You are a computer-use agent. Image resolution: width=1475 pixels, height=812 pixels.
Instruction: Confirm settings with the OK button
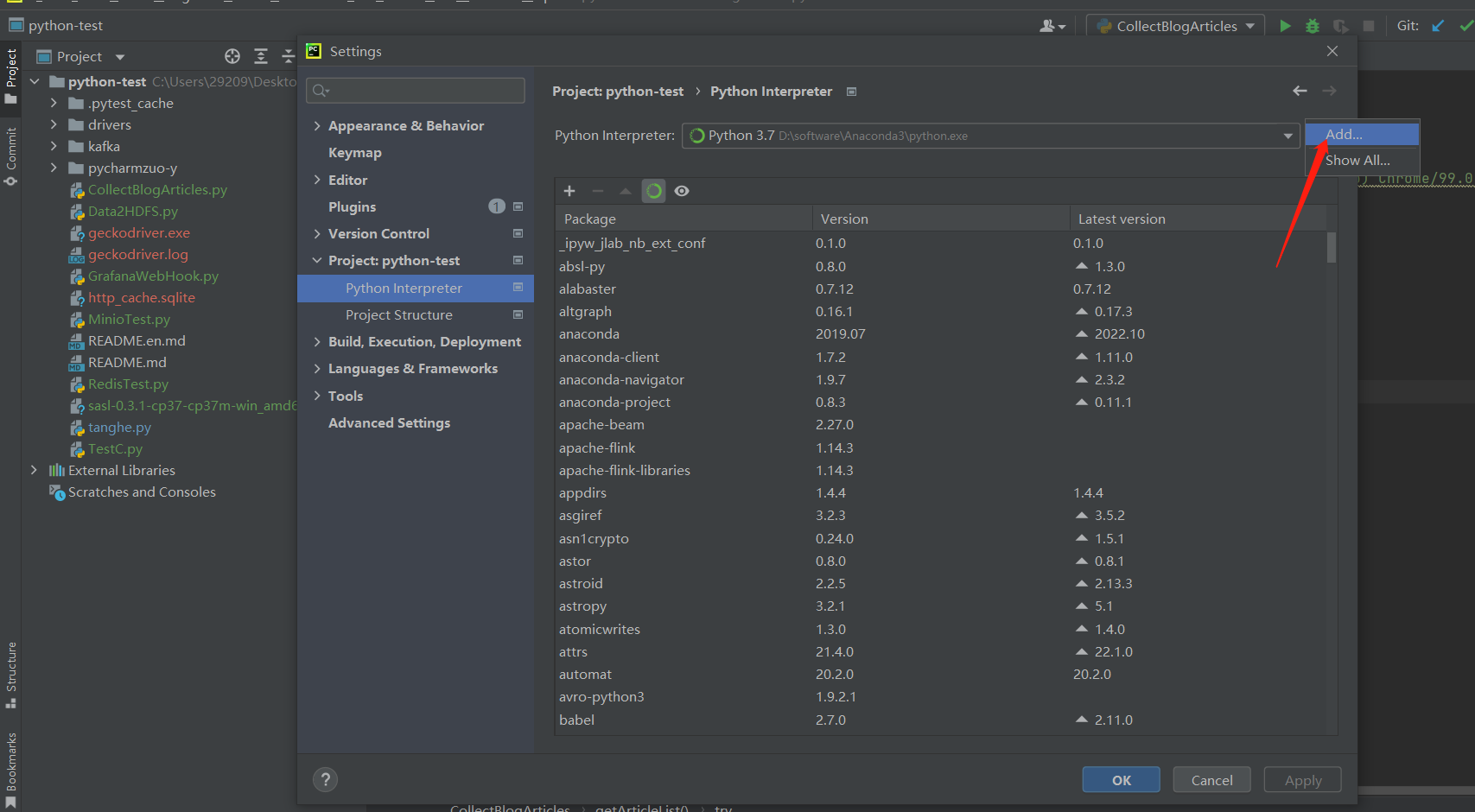(x=1122, y=780)
